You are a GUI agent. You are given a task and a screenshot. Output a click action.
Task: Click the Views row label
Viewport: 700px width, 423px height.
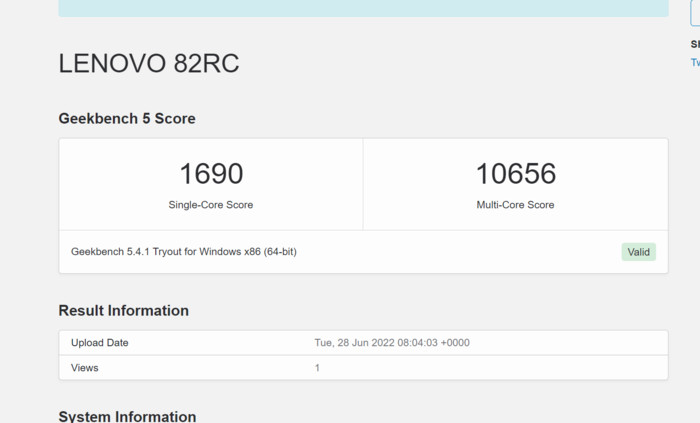pyautogui.click(x=85, y=368)
